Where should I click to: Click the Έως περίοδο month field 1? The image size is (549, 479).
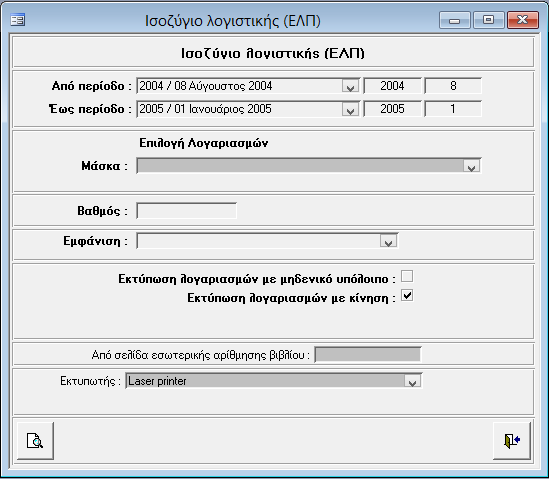[453, 109]
